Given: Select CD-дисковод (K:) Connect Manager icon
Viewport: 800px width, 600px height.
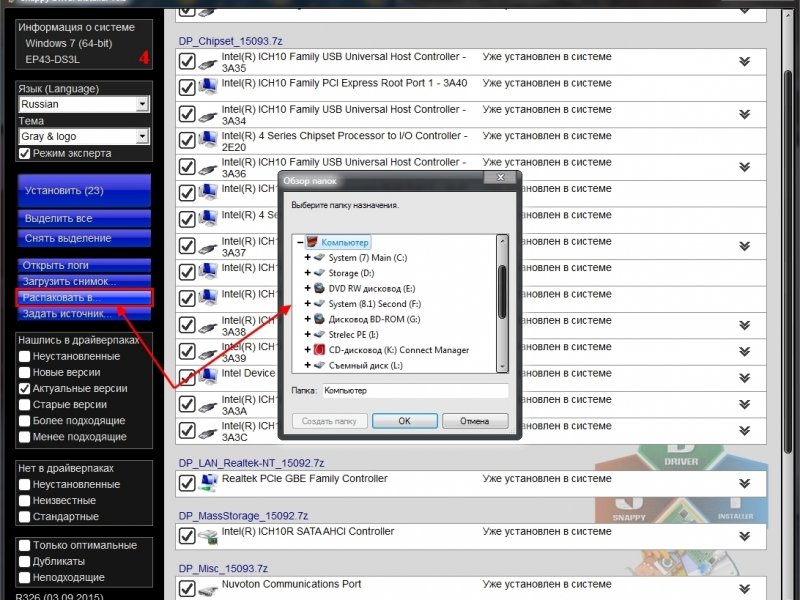Looking at the screenshot, I should pos(319,349).
